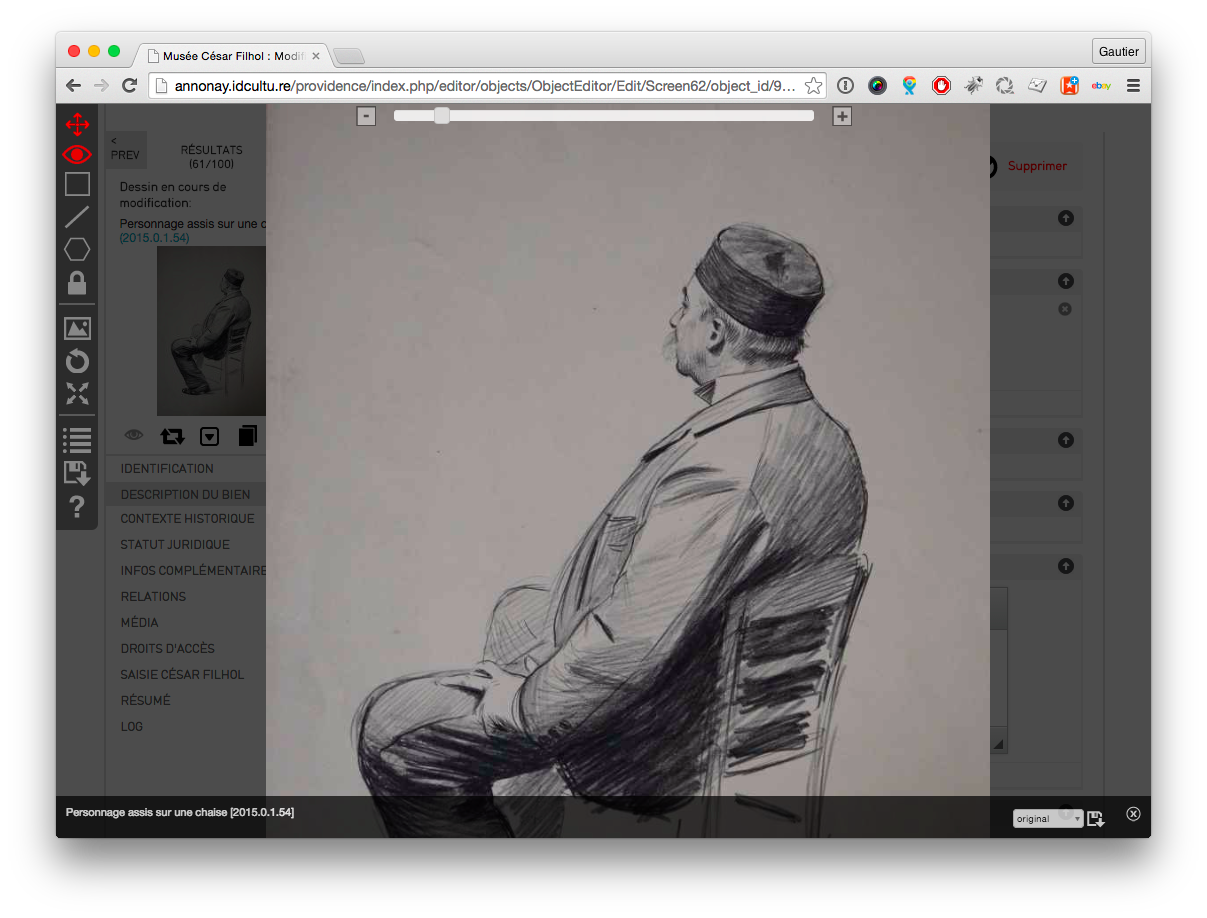1207x918 pixels.
Task: Click the Gautier profile button
Action: tap(1119, 51)
